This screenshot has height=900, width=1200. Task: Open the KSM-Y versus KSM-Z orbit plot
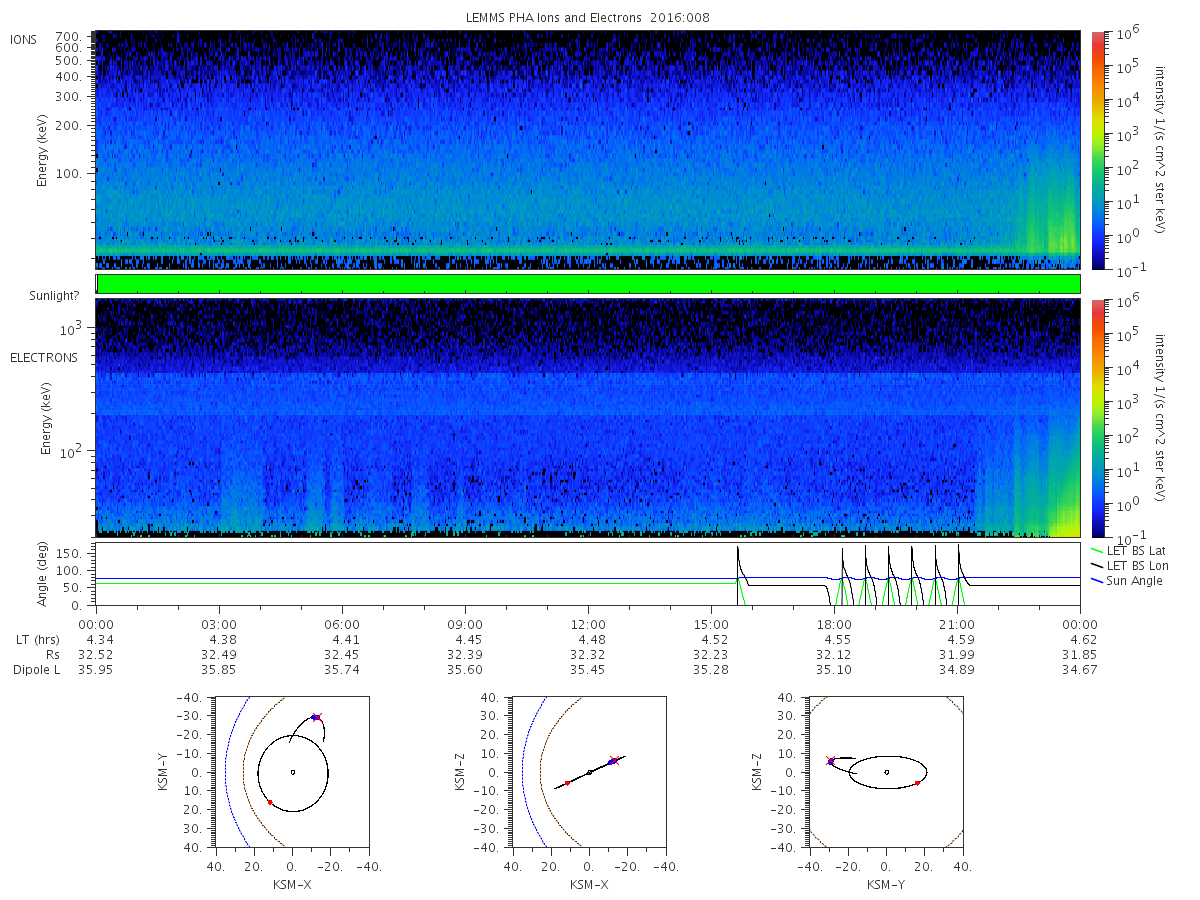pyautogui.click(x=886, y=772)
